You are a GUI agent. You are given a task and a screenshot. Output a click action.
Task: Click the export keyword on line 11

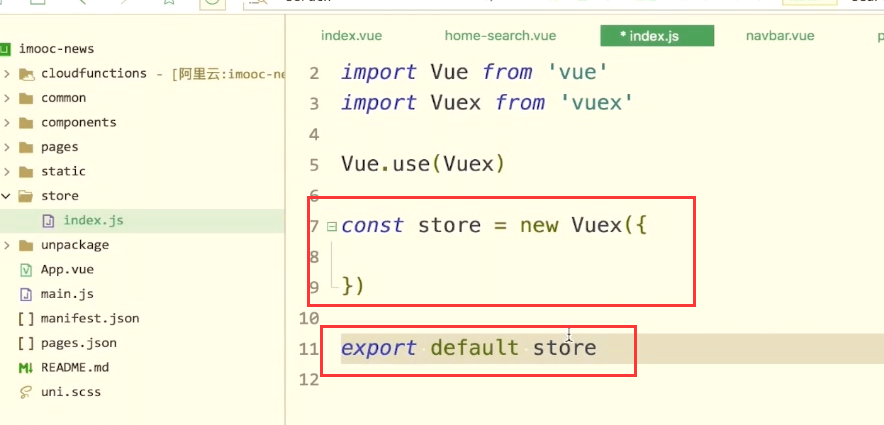coord(378,348)
